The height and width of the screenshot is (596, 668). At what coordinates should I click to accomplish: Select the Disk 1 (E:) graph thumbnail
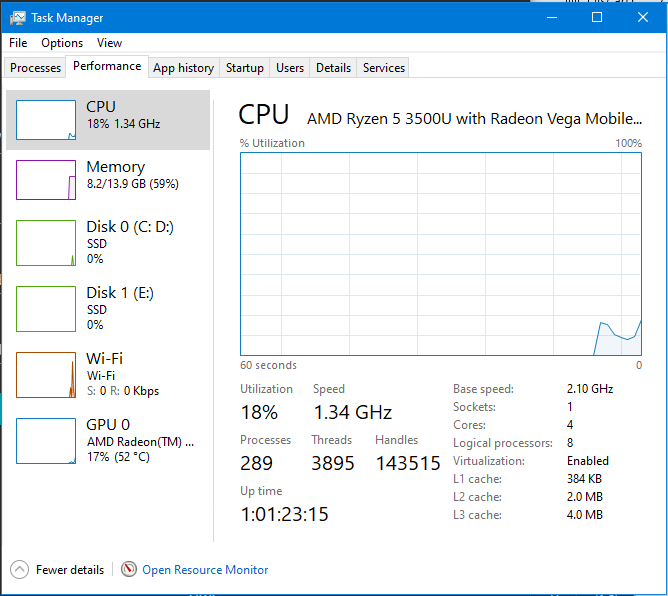(46, 309)
